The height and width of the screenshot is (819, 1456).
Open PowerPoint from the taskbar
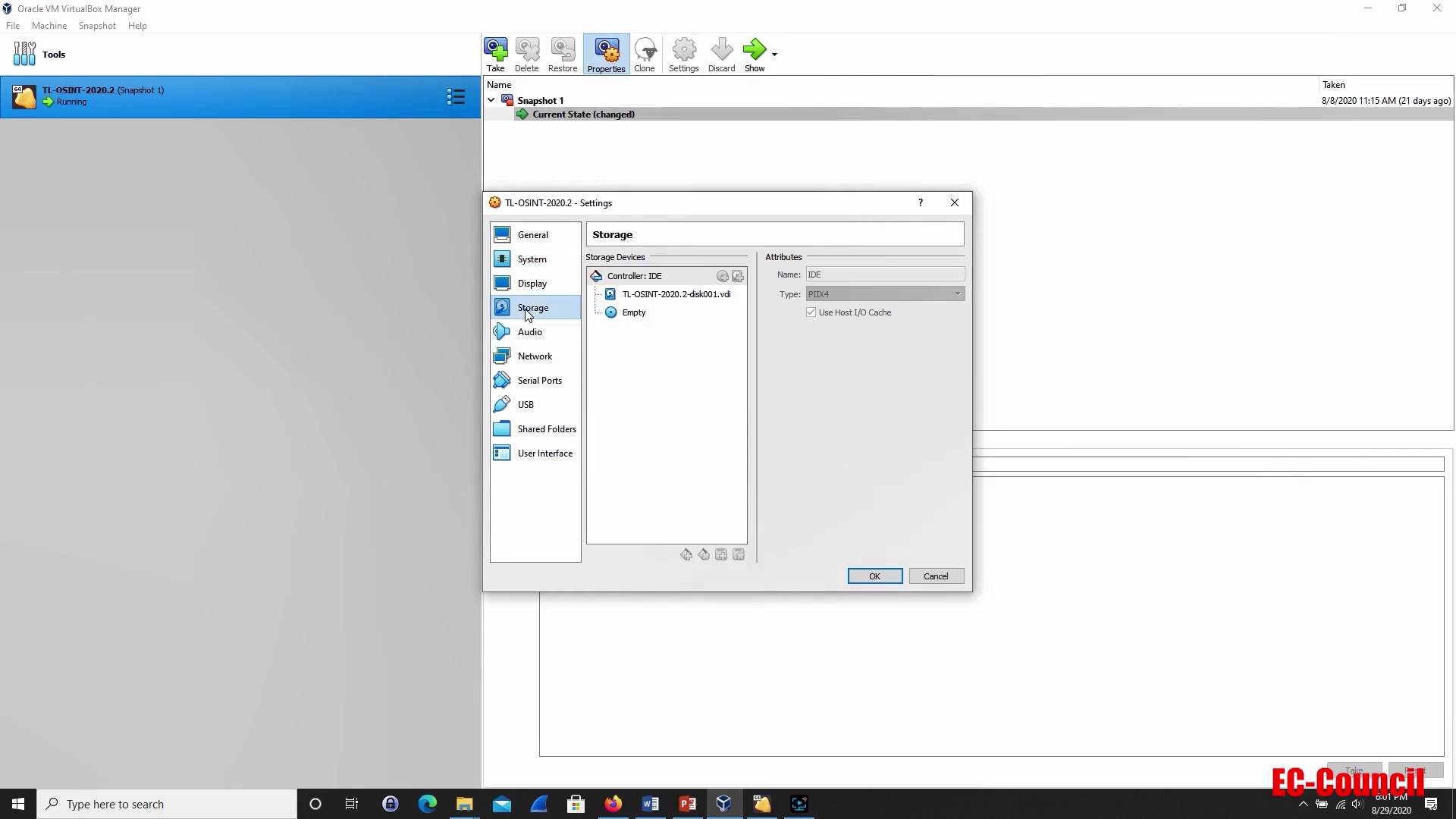(688, 804)
